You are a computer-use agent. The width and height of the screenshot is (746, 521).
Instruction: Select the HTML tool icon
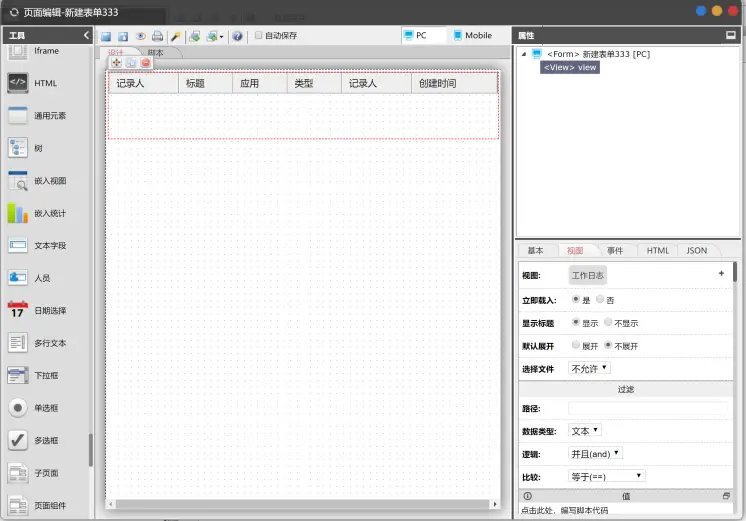click(18, 83)
